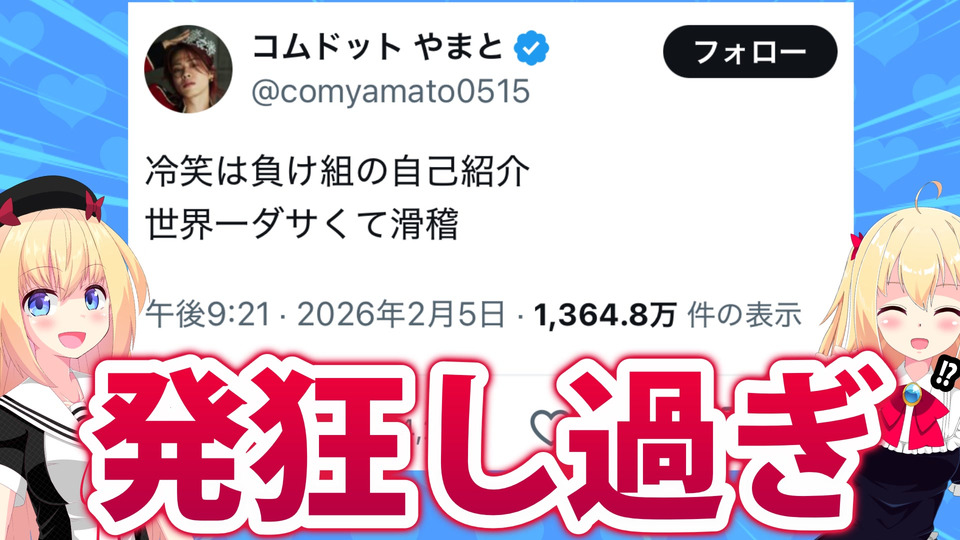Click the コムドット やまと display name
The height and width of the screenshot is (540, 960).
(377, 47)
